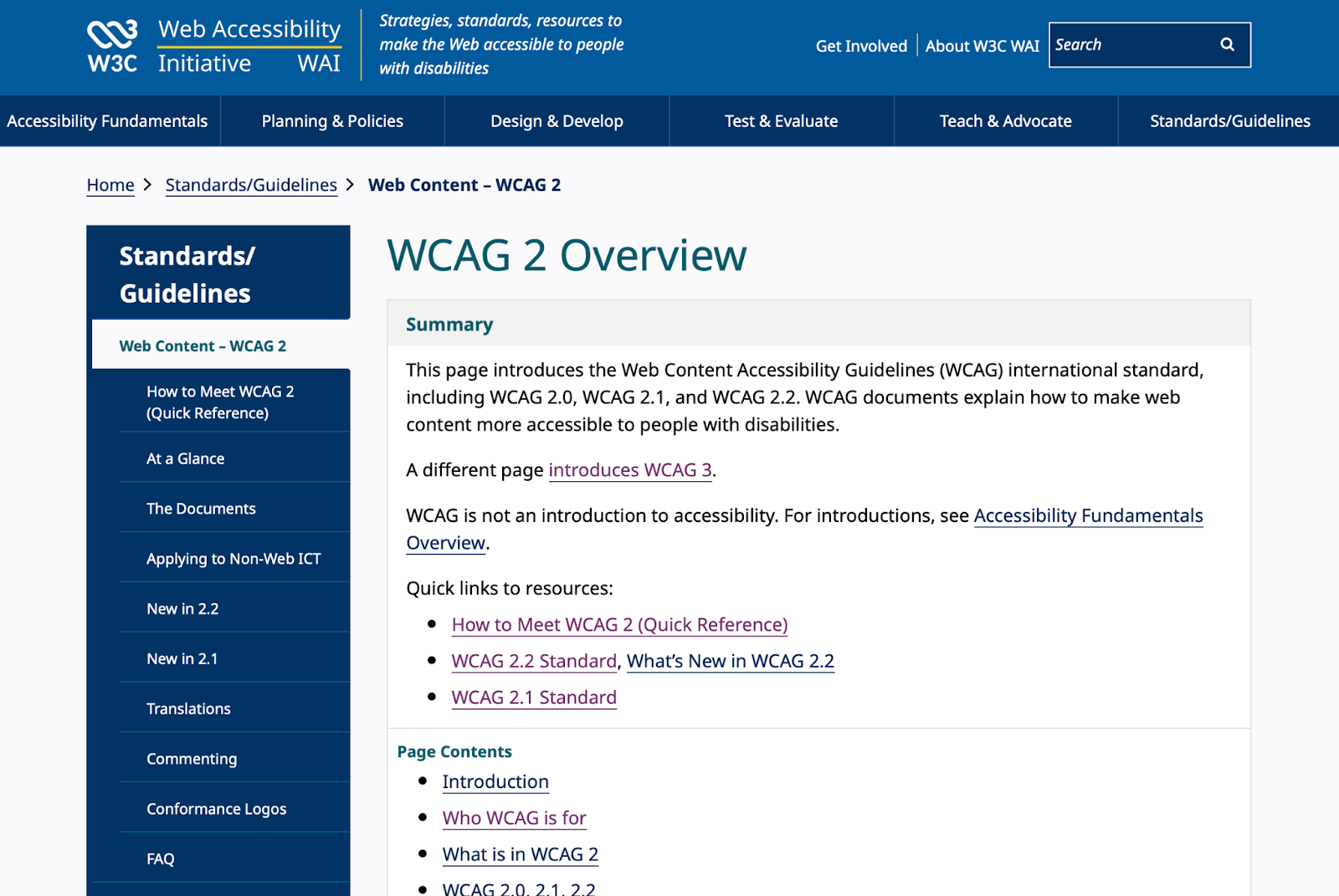Click the Web Accessibility Initiative WAI title
The width and height of the screenshot is (1339, 896).
[x=249, y=46]
